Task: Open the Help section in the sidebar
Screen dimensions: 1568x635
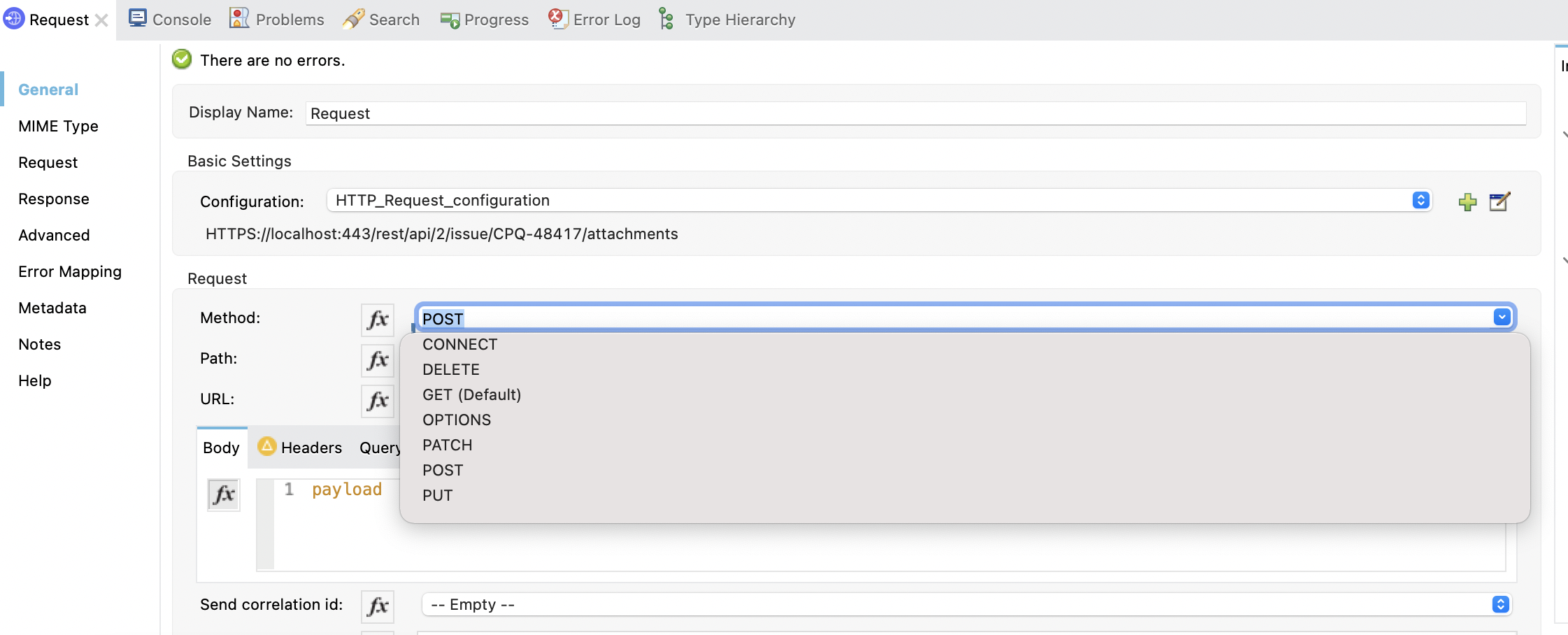Action: [x=35, y=380]
